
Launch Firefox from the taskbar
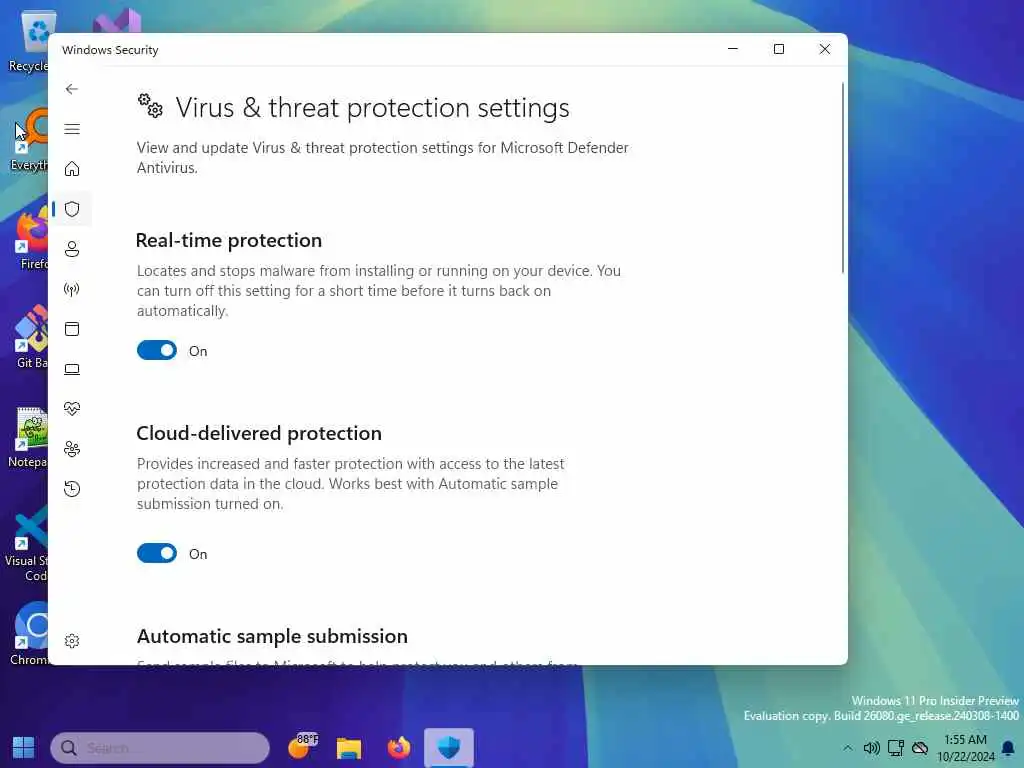point(398,748)
